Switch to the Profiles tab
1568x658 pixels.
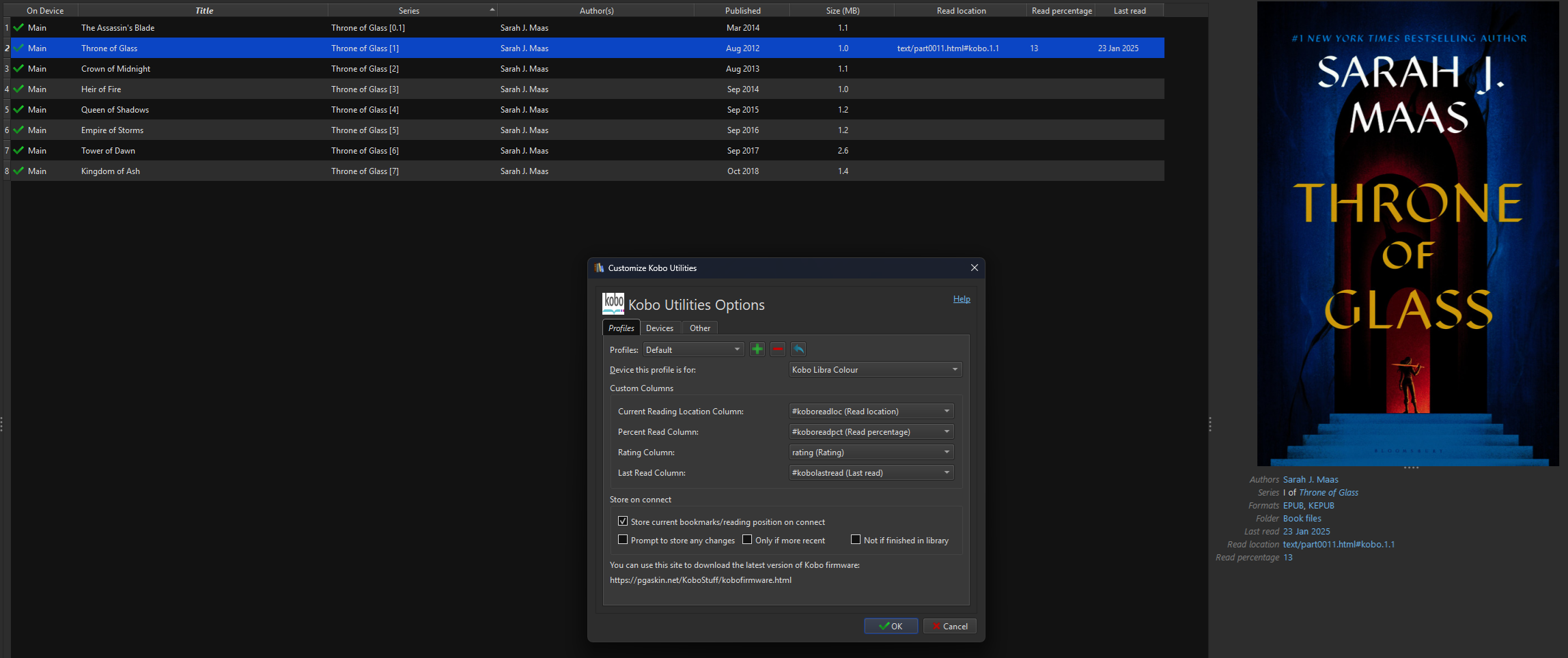click(x=621, y=328)
